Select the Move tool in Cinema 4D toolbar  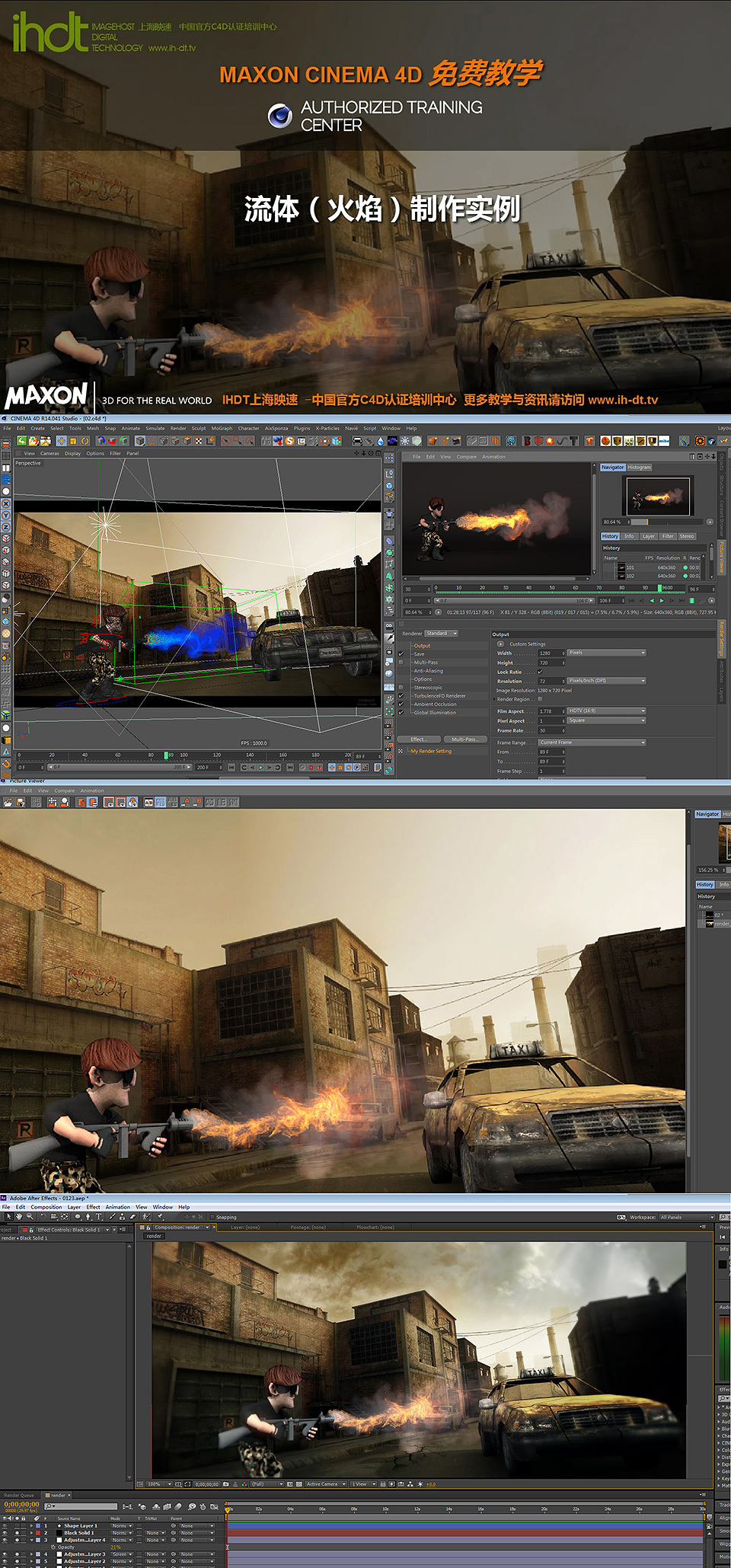(x=61, y=441)
